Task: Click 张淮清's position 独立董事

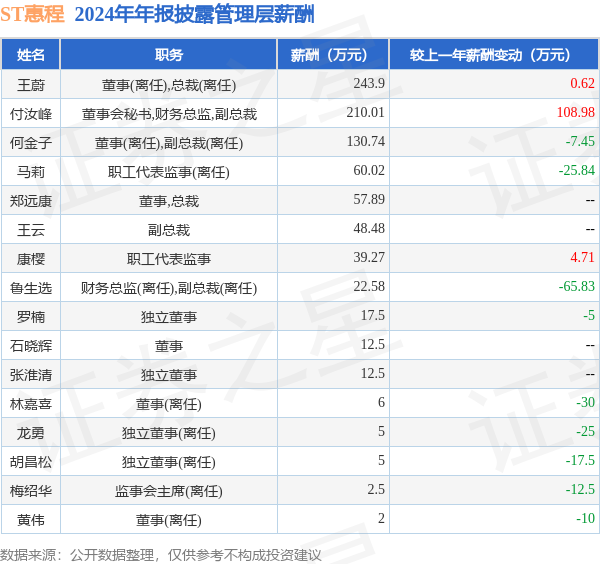Action: [169, 375]
